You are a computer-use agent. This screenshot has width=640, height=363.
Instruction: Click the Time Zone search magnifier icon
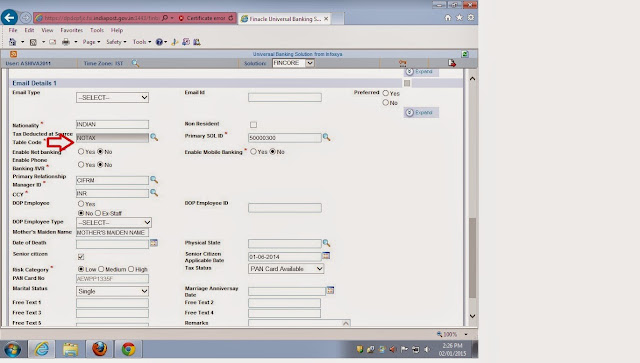point(135,63)
